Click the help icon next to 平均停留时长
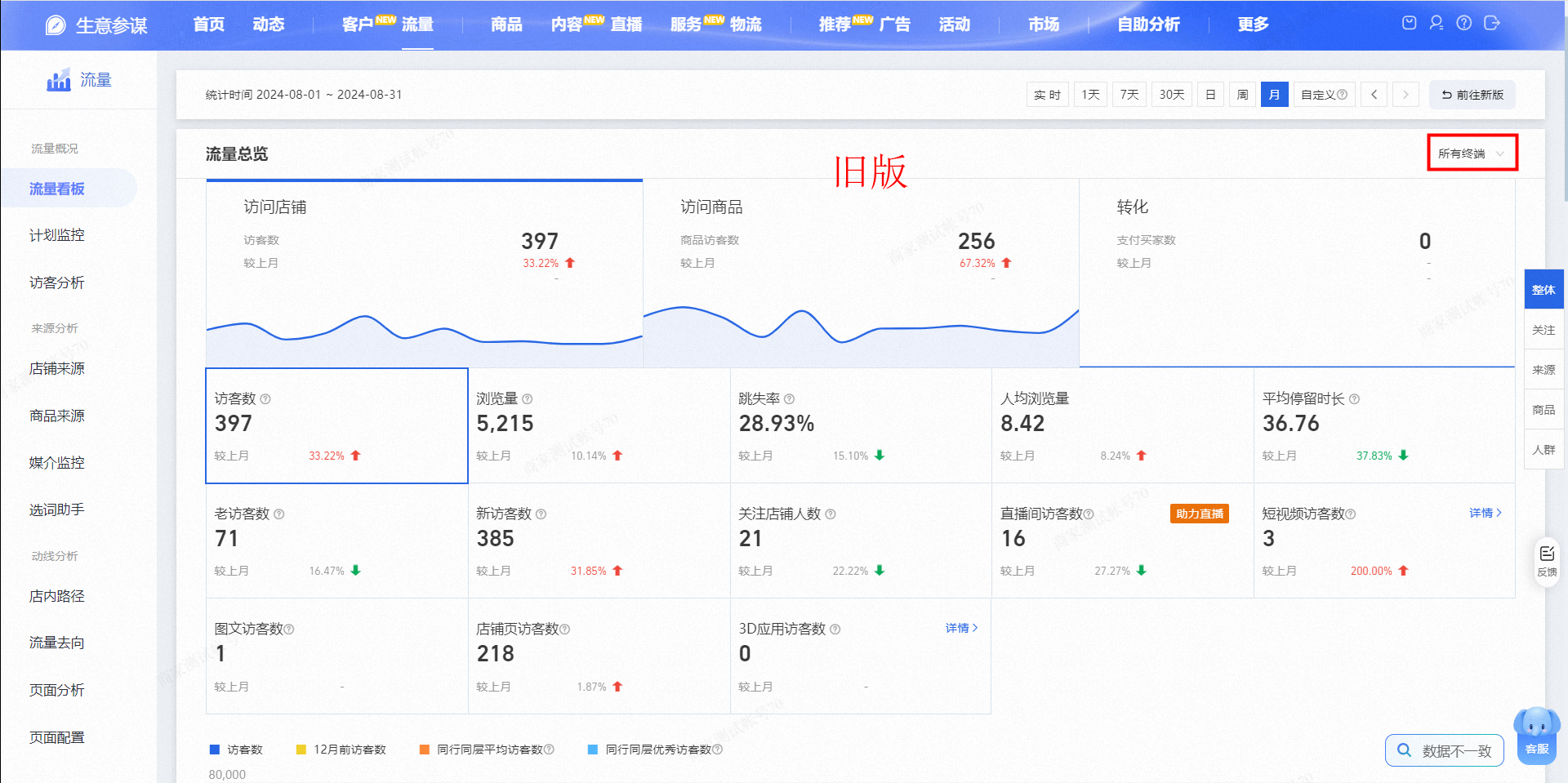 coord(1354,399)
